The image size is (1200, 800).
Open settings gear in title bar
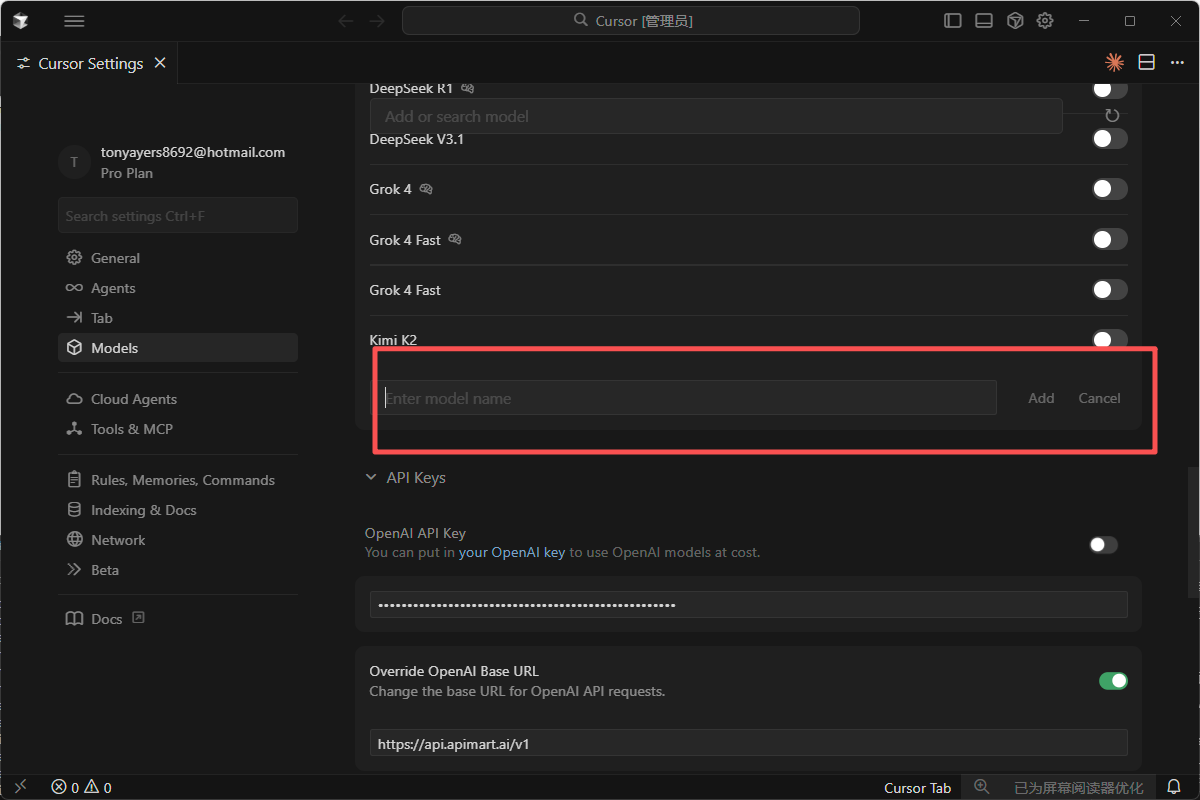[x=1045, y=20]
